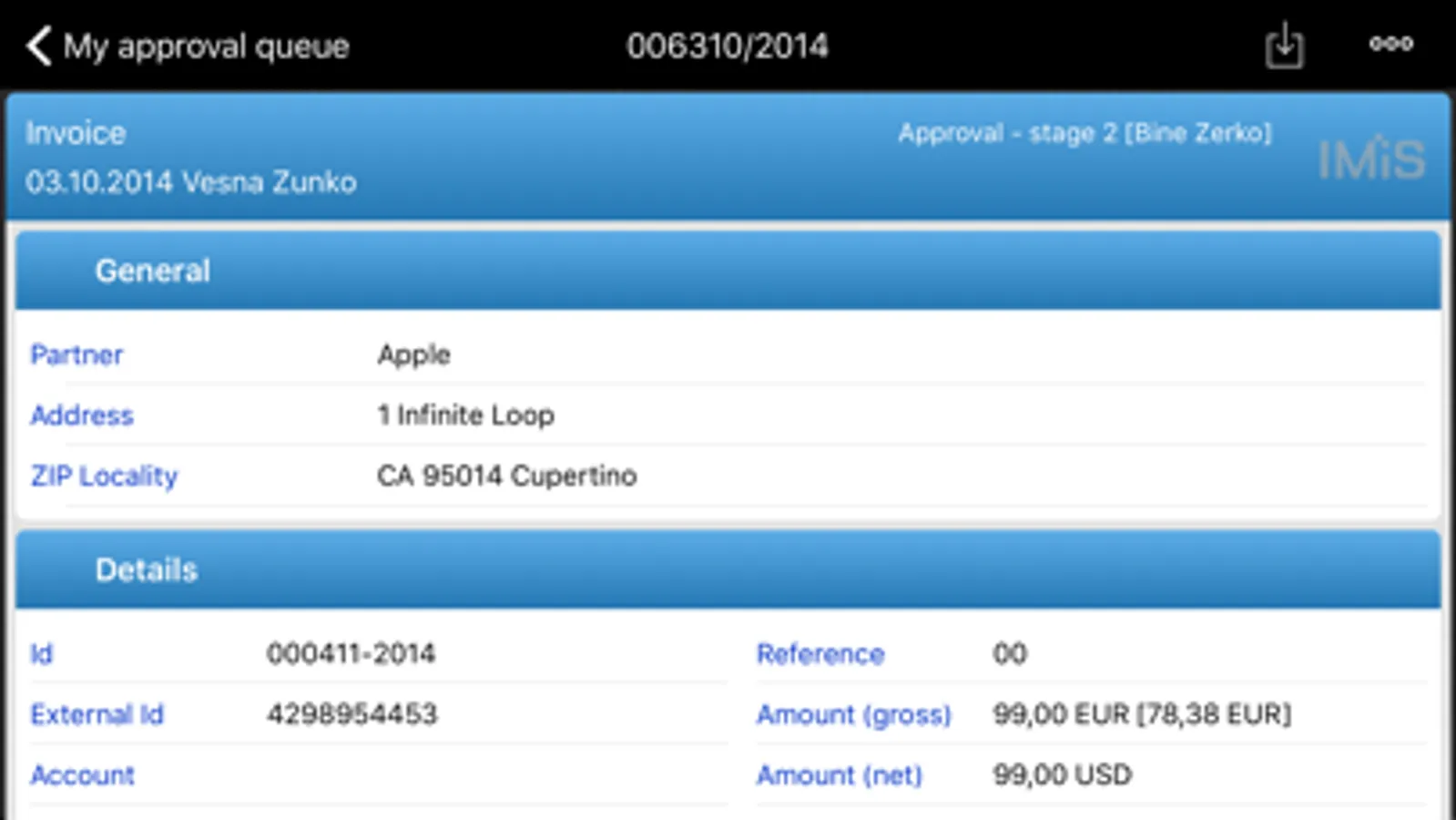Select '99,00 EUR [78,38 EUR]' gross amount
This screenshot has width=1456, height=820.
1142,714
